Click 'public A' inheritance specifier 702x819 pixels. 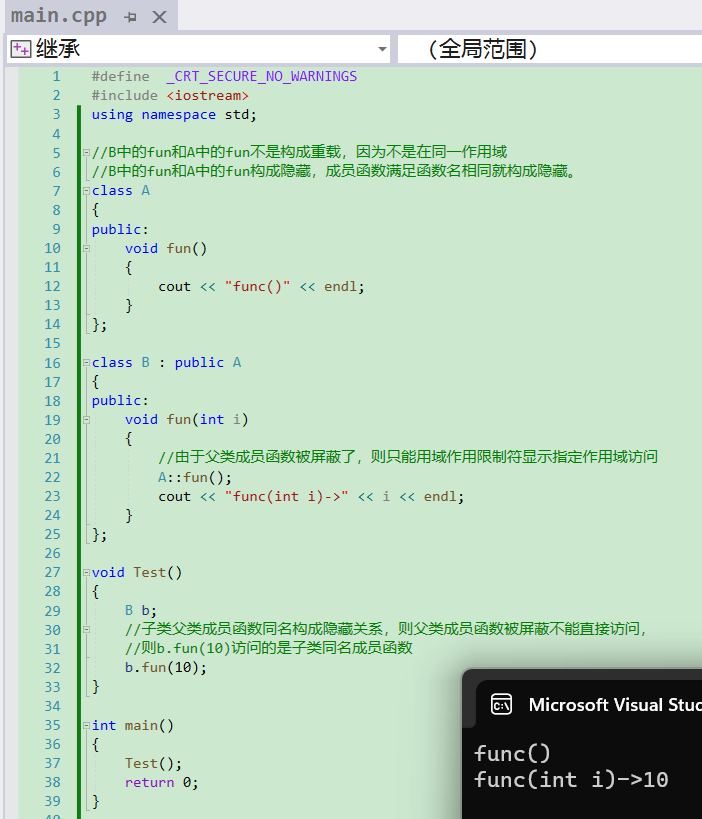pos(207,363)
